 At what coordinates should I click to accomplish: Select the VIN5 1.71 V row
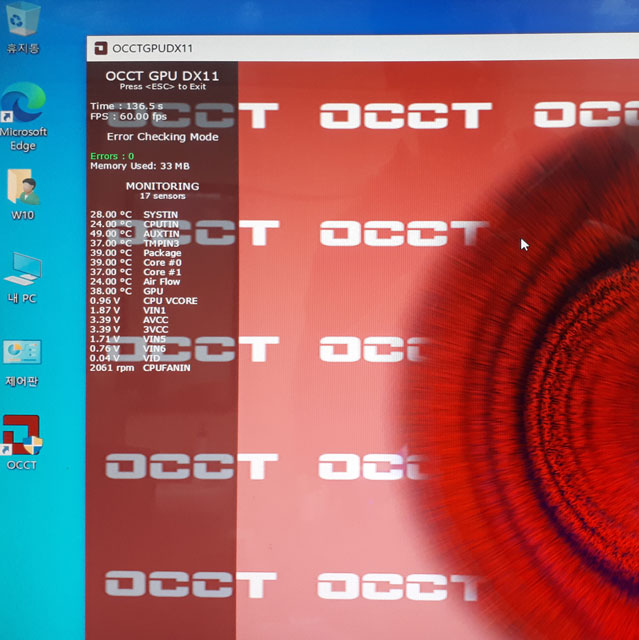[x=128, y=339]
